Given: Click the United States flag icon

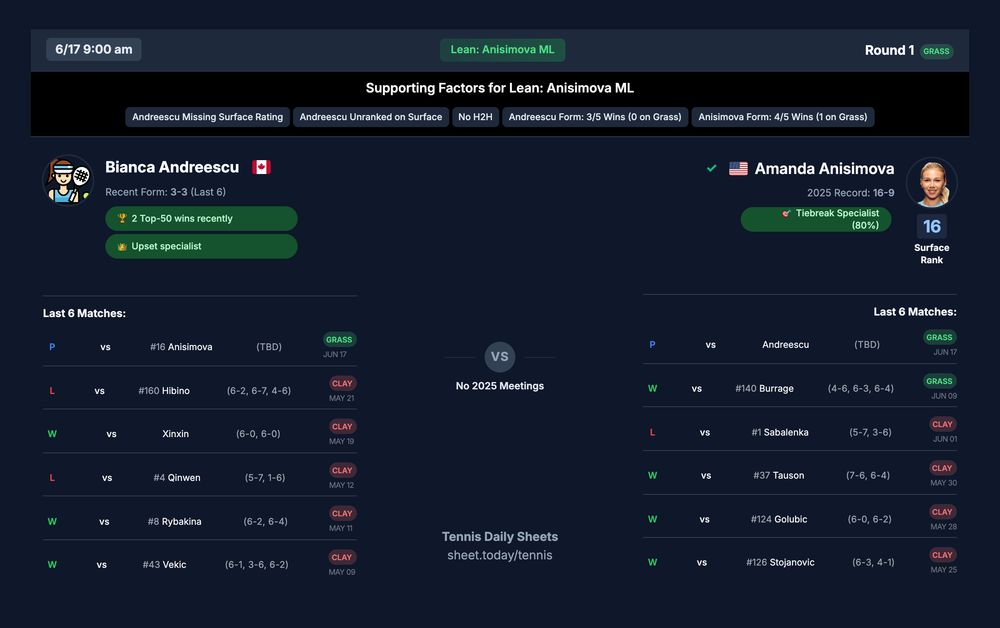Looking at the screenshot, I should (x=738, y=168).
